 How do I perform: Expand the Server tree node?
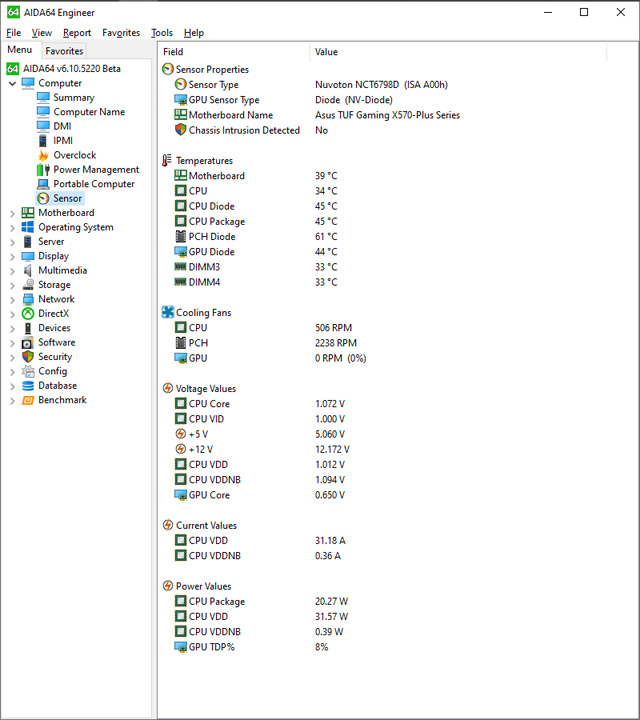pos(12,242)
